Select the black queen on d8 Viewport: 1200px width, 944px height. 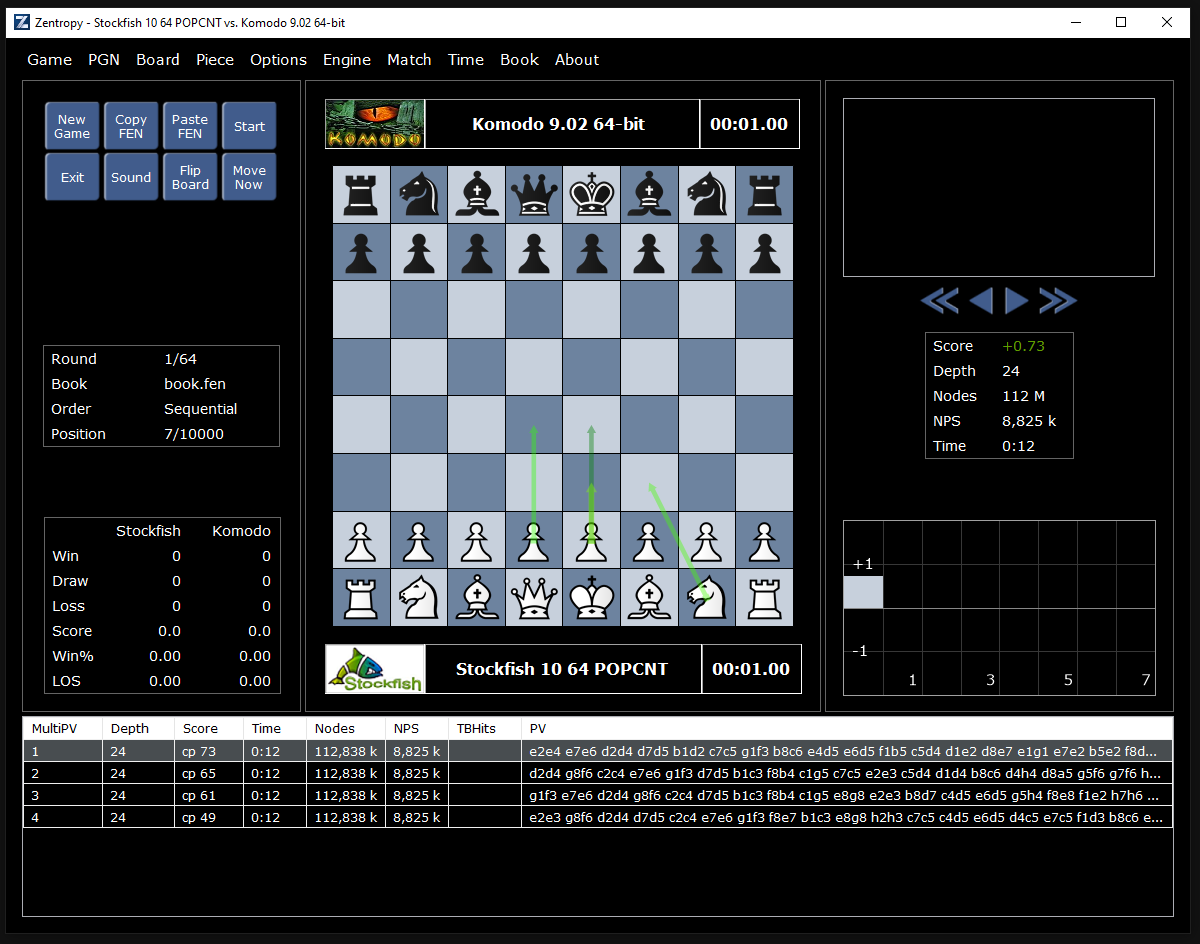pos(534,195)
